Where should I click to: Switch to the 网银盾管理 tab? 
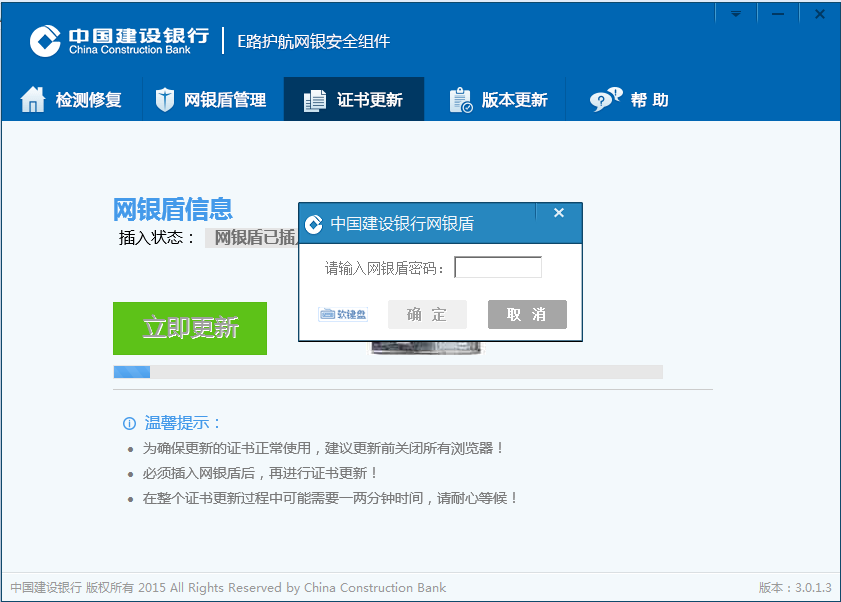213,99
